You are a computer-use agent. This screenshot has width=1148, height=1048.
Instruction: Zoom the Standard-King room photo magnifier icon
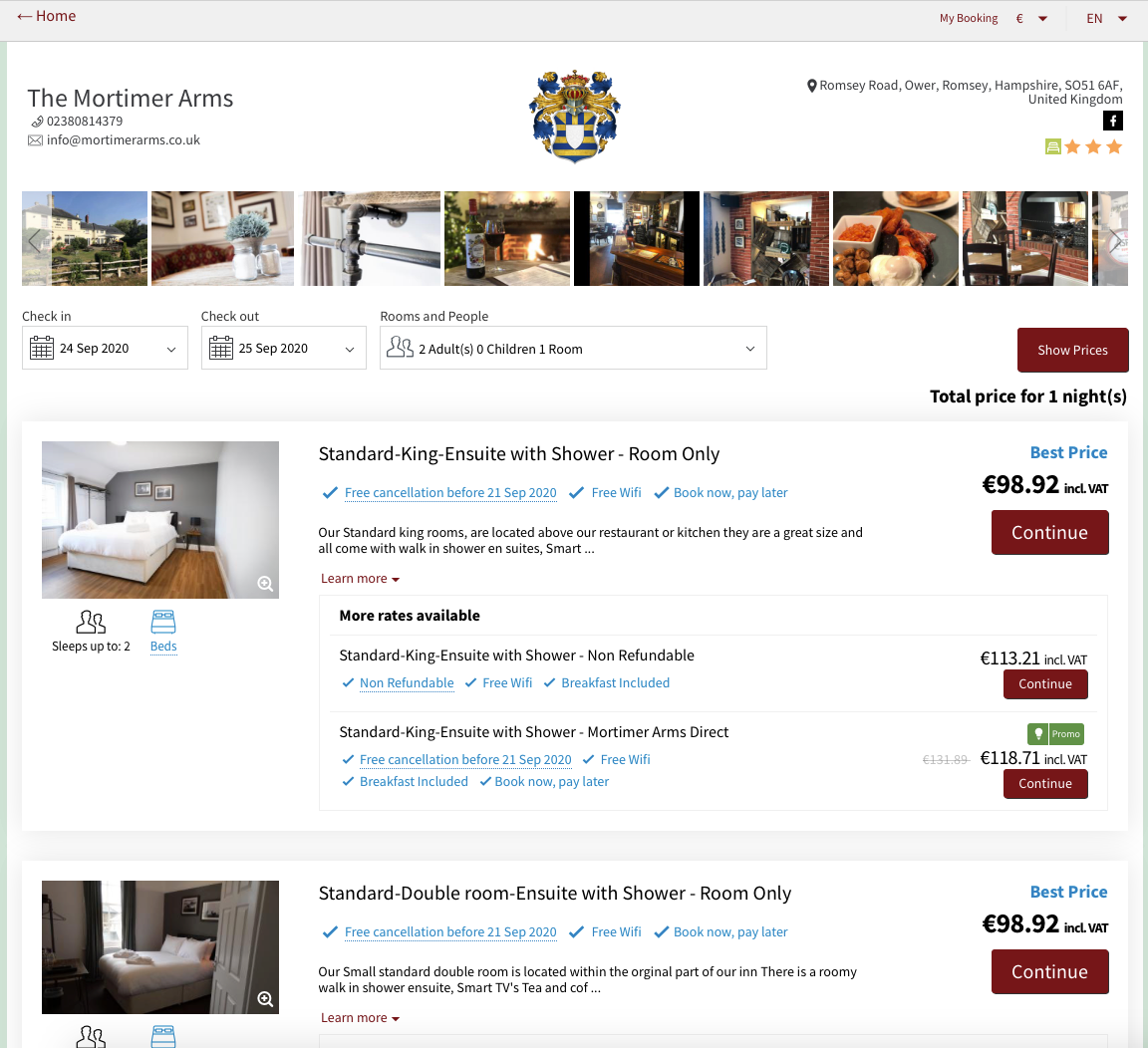[x=265, y=584]
